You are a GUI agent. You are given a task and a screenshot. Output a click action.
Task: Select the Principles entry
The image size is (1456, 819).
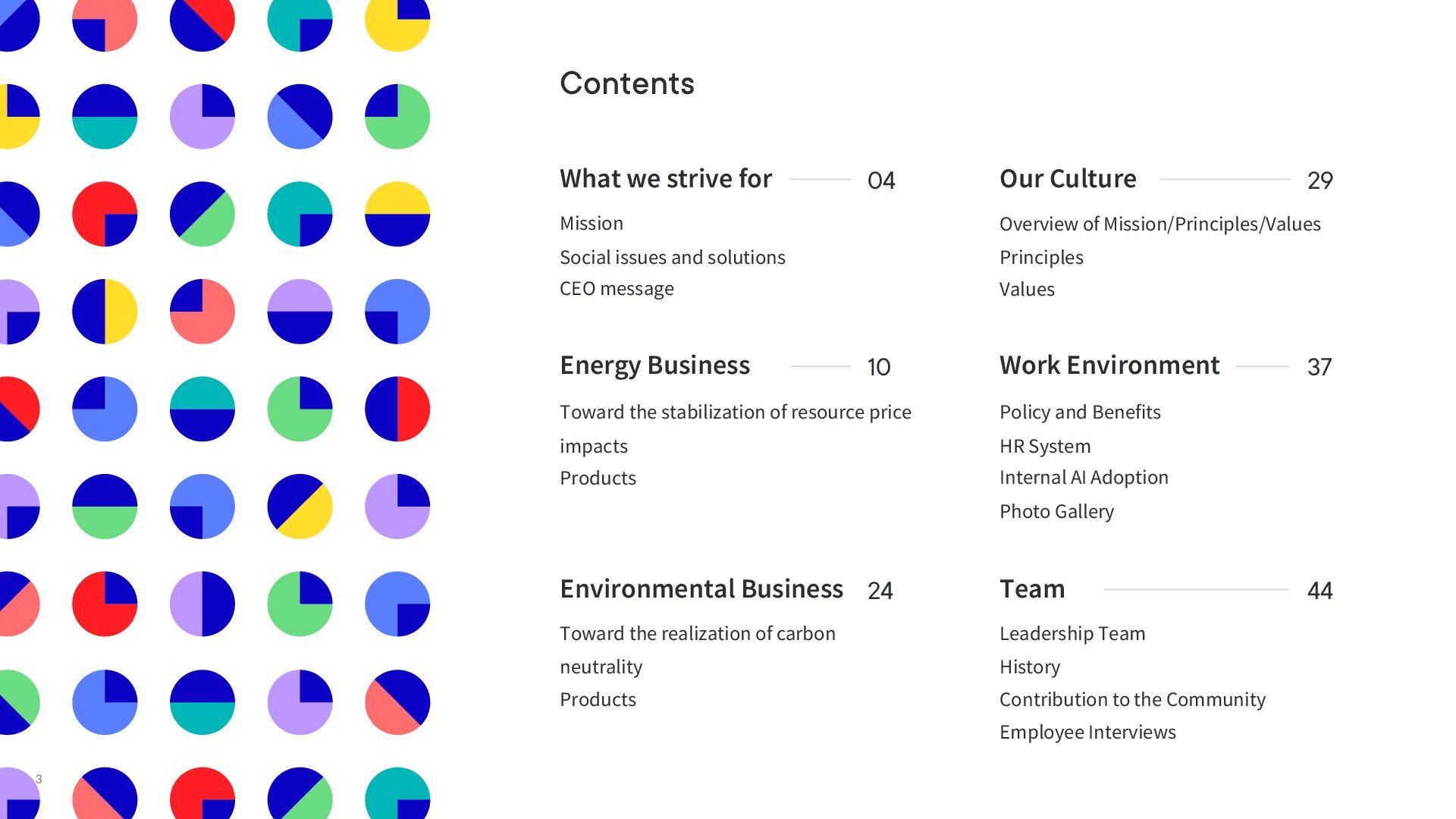click(x=1040, y=258)
